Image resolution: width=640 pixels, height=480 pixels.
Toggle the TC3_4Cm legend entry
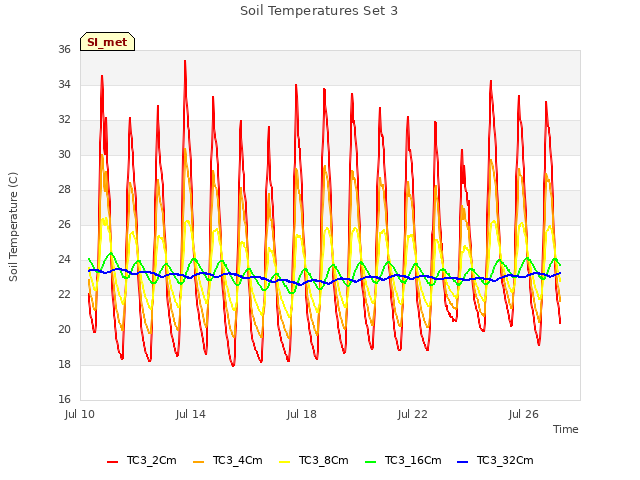point(227,460)
